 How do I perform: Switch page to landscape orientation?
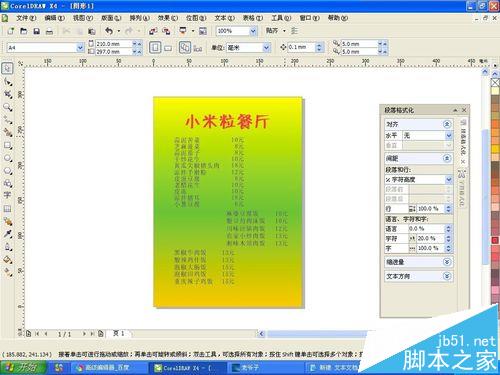coord(168,48)
